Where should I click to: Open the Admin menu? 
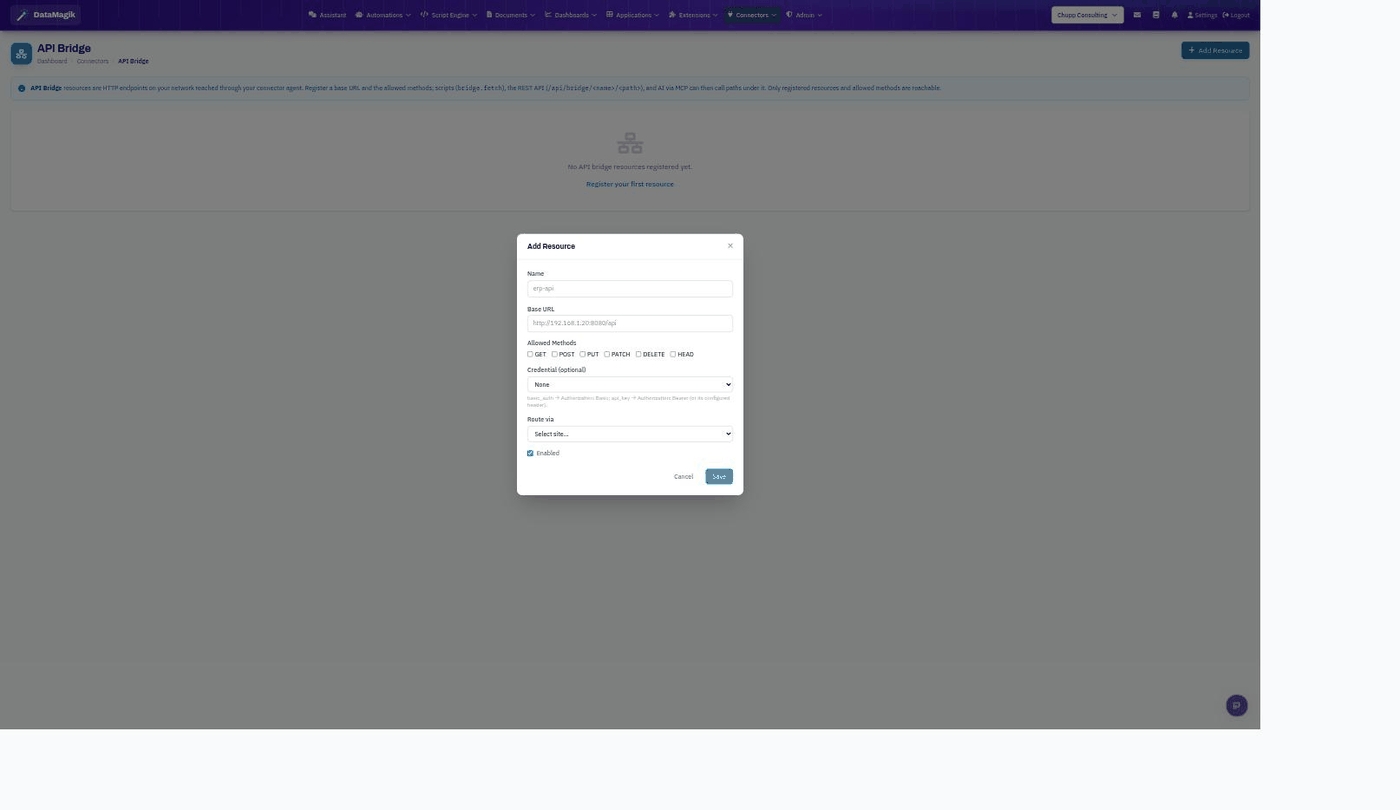pyautogui.click(x=804, y=15)
